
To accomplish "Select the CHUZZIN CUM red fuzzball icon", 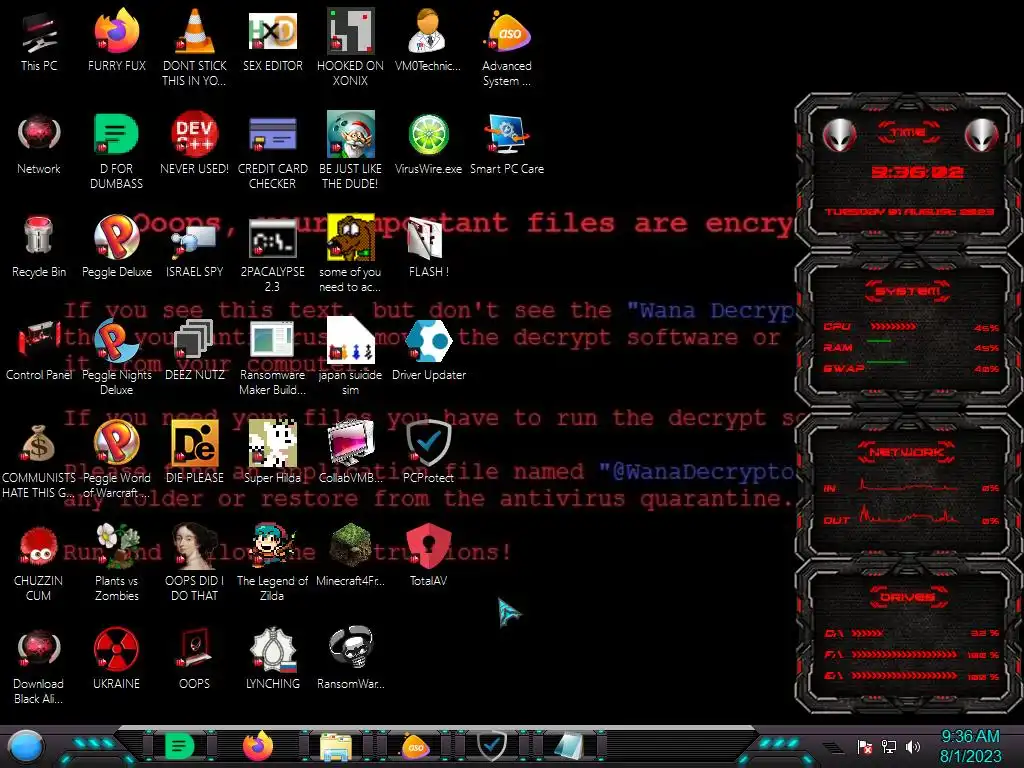I will point(39,563).
